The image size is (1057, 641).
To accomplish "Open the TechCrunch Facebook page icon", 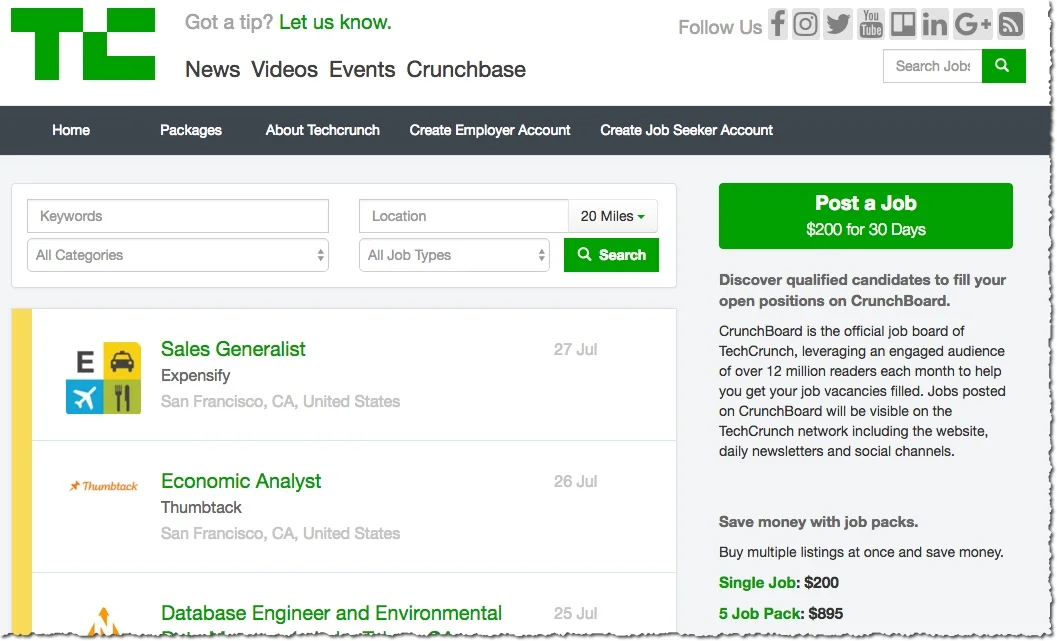I will (x=777, y=24).
